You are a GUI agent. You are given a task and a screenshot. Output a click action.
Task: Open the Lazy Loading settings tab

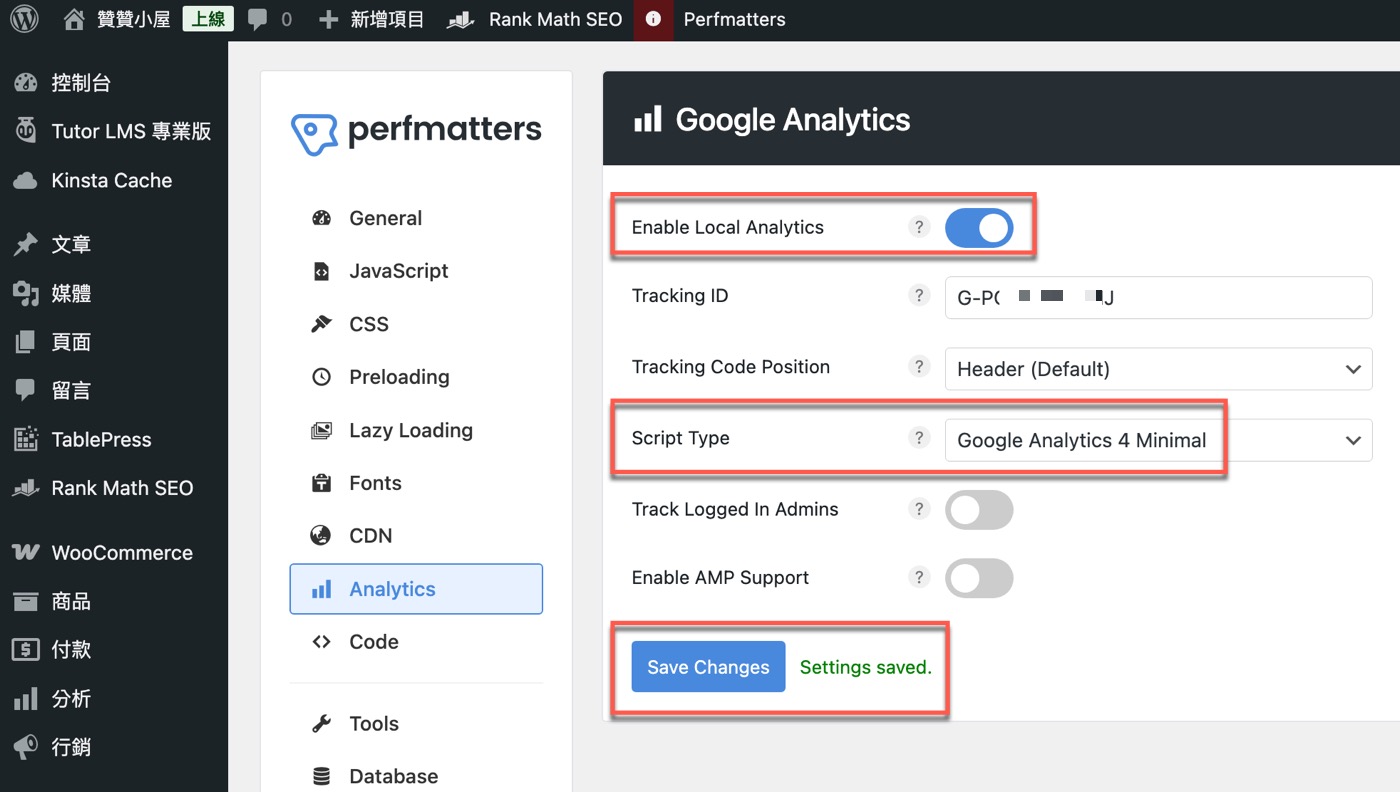click(x=416, y=430)
